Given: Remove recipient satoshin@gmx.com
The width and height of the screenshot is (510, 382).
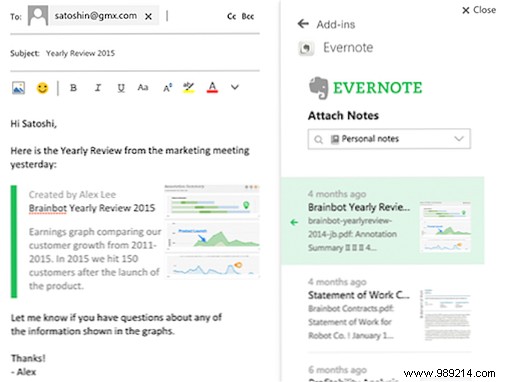Looking at the screenshot, I should [148, 16].
